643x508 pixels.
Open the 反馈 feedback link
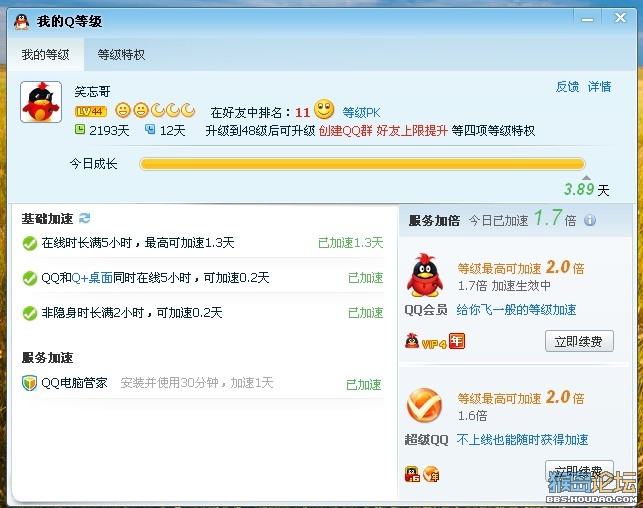click(567, 87)
